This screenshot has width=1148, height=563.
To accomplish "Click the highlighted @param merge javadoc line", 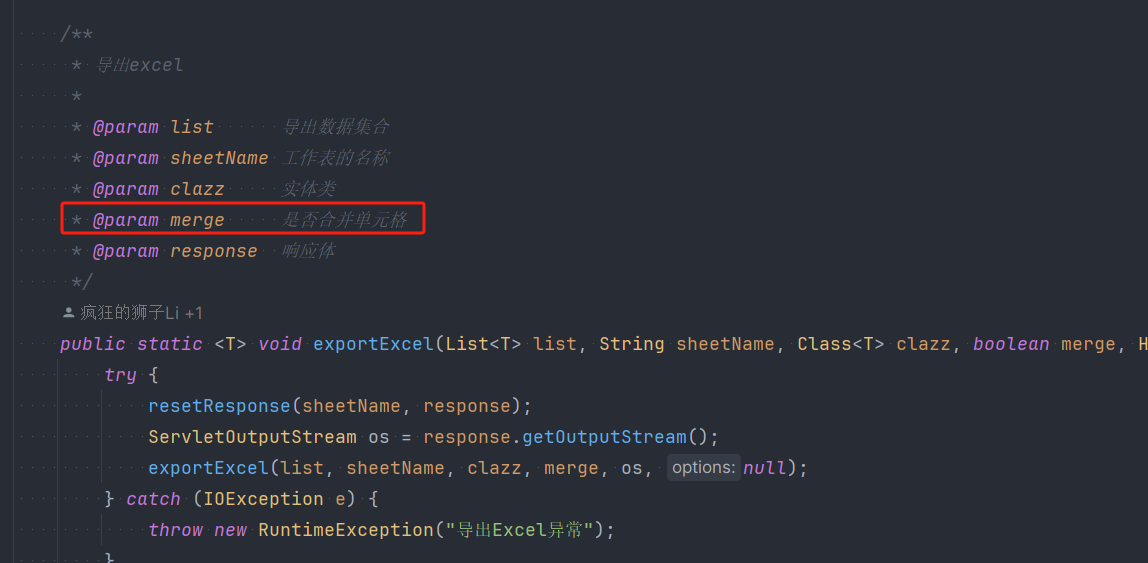I will [242, 220].
